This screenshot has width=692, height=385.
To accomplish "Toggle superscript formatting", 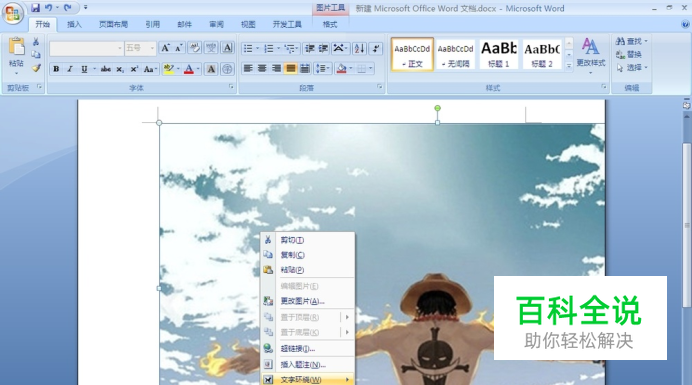I will (134, 69).
